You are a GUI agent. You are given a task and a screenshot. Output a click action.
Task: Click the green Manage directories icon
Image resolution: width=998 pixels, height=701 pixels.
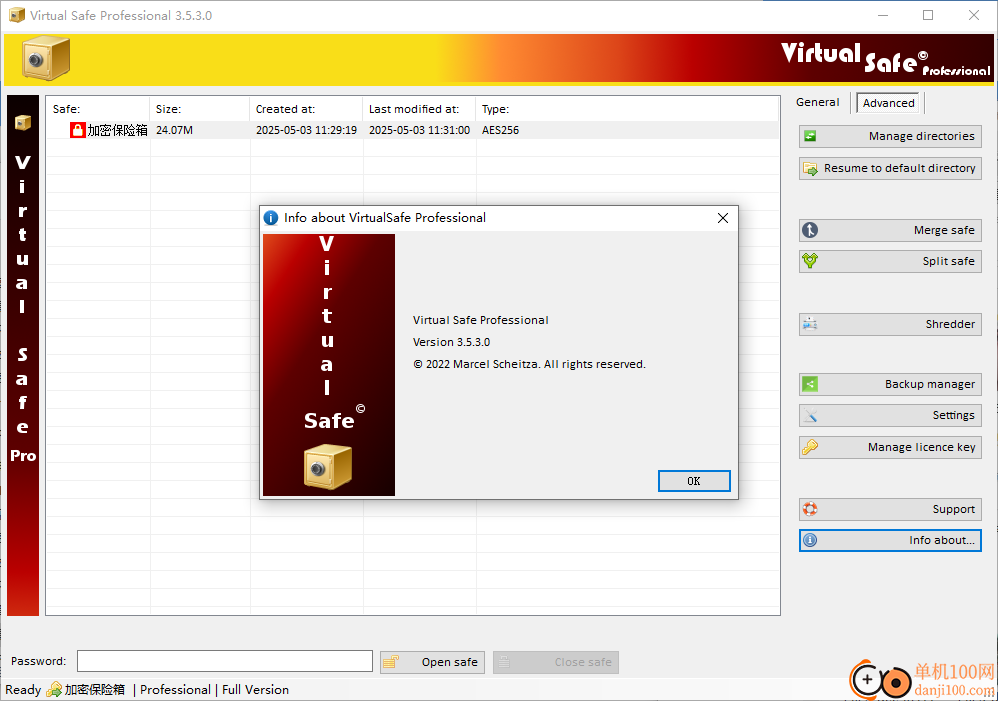click(810, 136)
